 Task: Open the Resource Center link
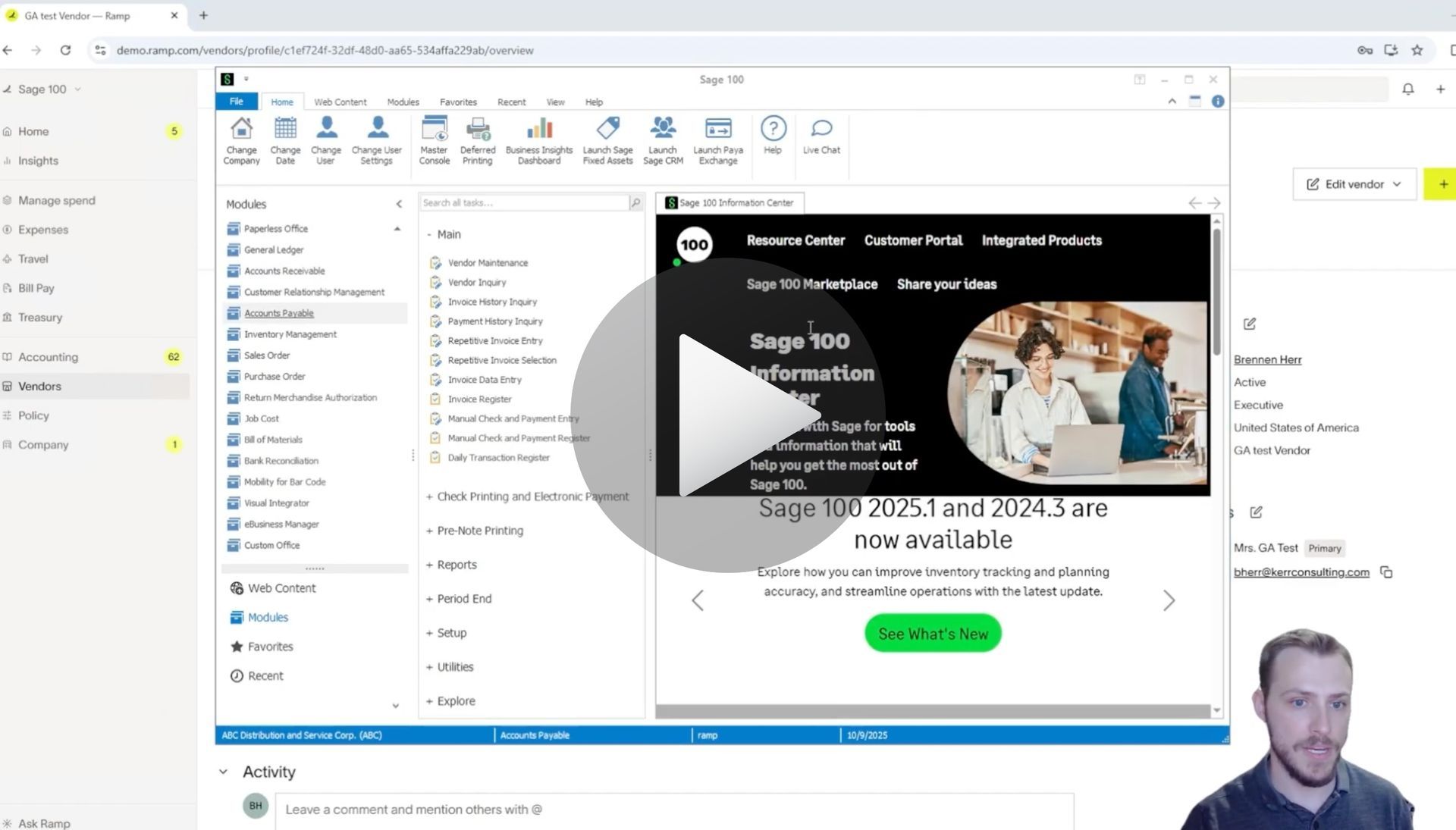coord(795,241)
